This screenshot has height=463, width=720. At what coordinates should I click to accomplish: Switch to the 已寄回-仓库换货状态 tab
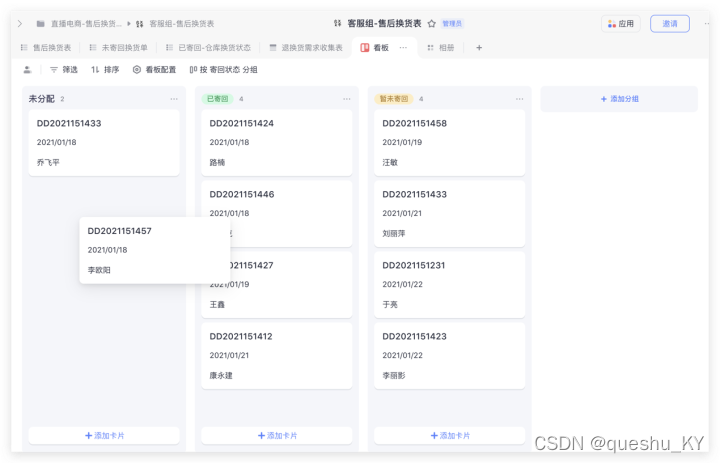(x=208, y=48)
